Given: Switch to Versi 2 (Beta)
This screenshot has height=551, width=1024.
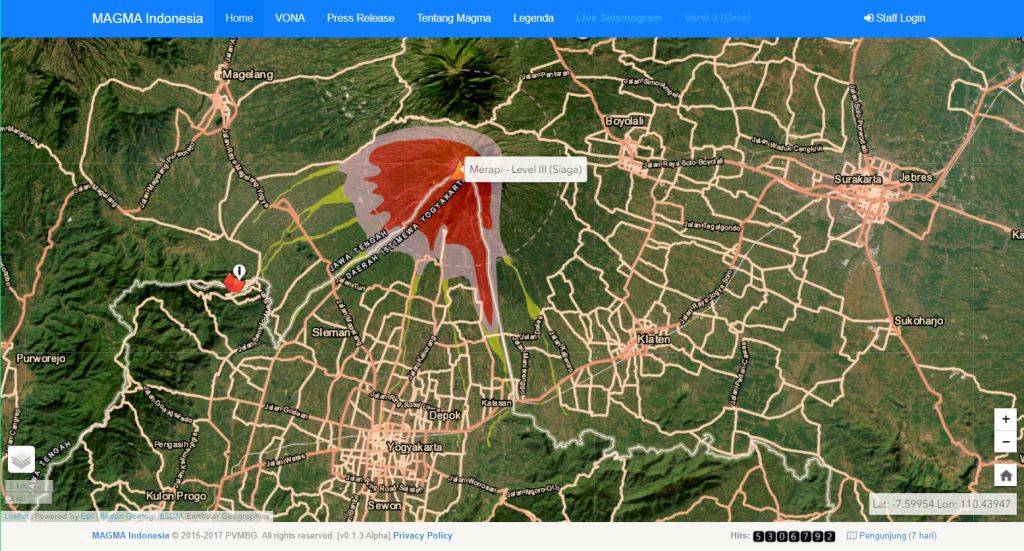Looking at the screenshot, I should click(x=717, y=18).
